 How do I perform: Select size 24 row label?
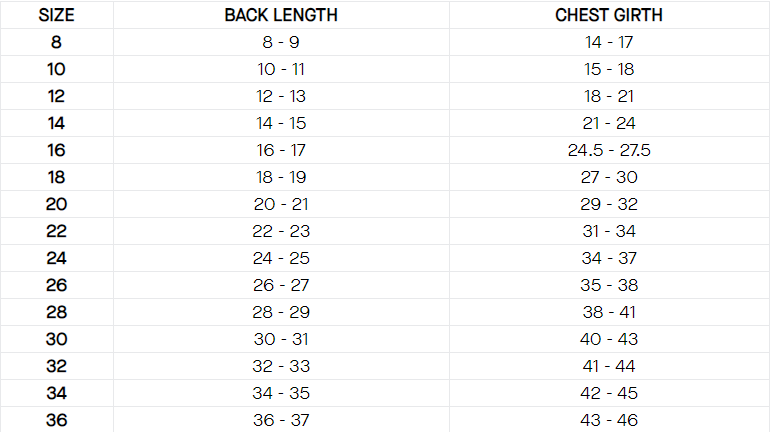[57, 258]
